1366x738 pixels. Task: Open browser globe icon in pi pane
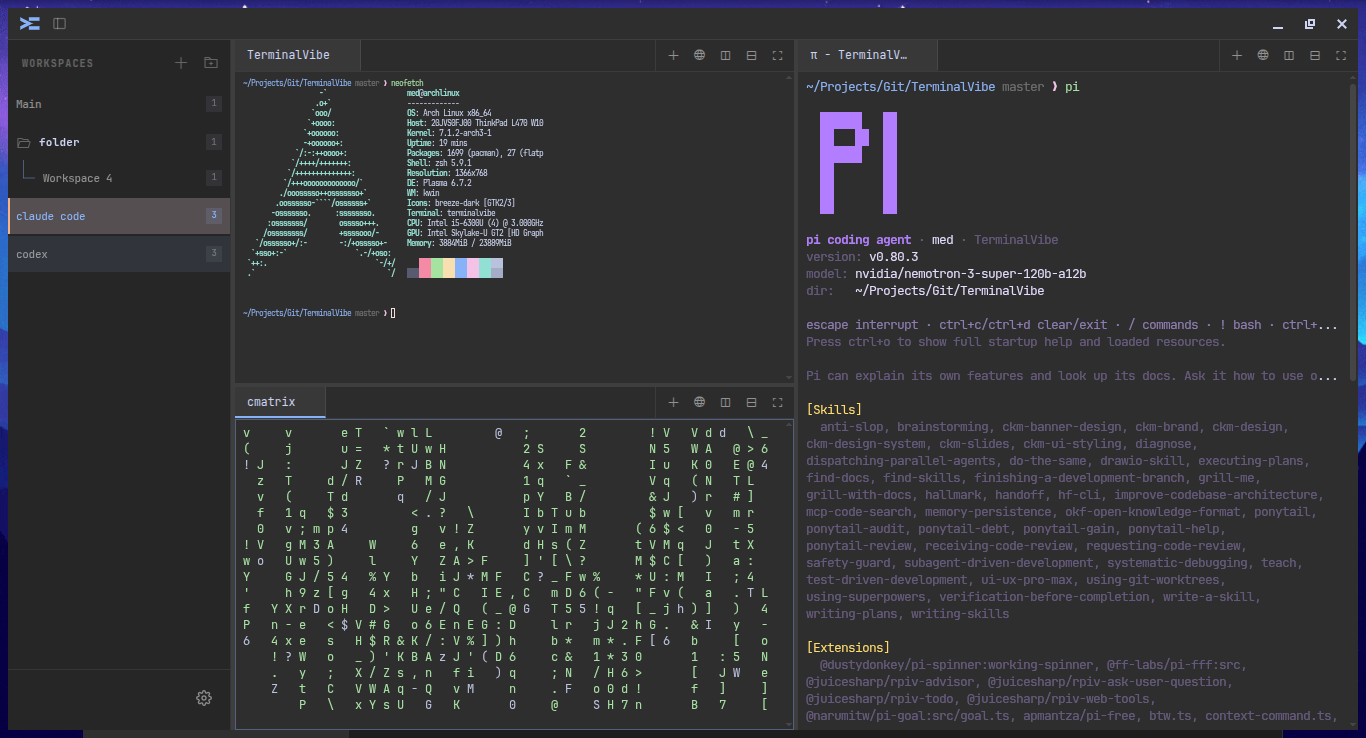click(x=1263, y=55)
